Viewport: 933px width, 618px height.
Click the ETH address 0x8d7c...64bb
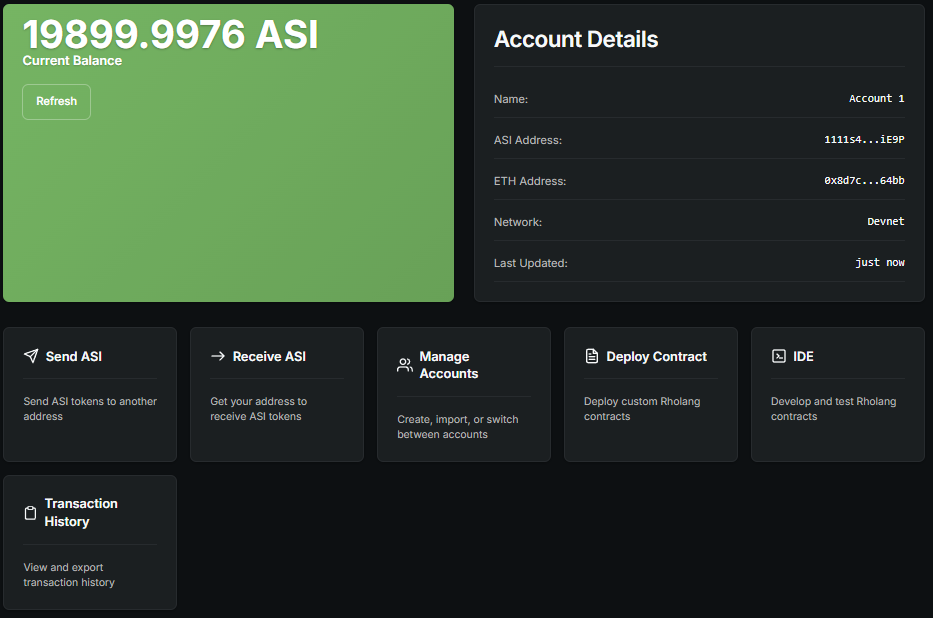coord(864,181)
